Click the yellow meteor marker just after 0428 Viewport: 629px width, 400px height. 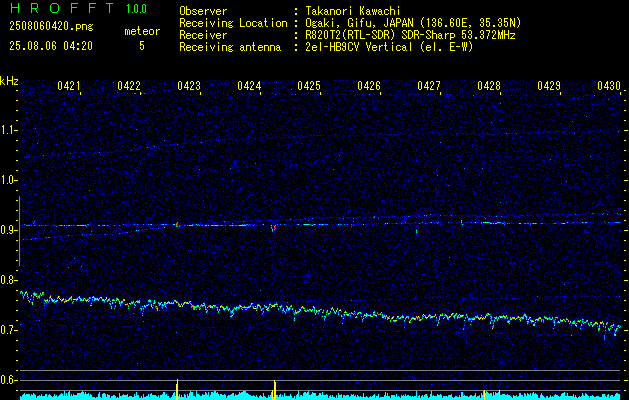click(499, 394)
